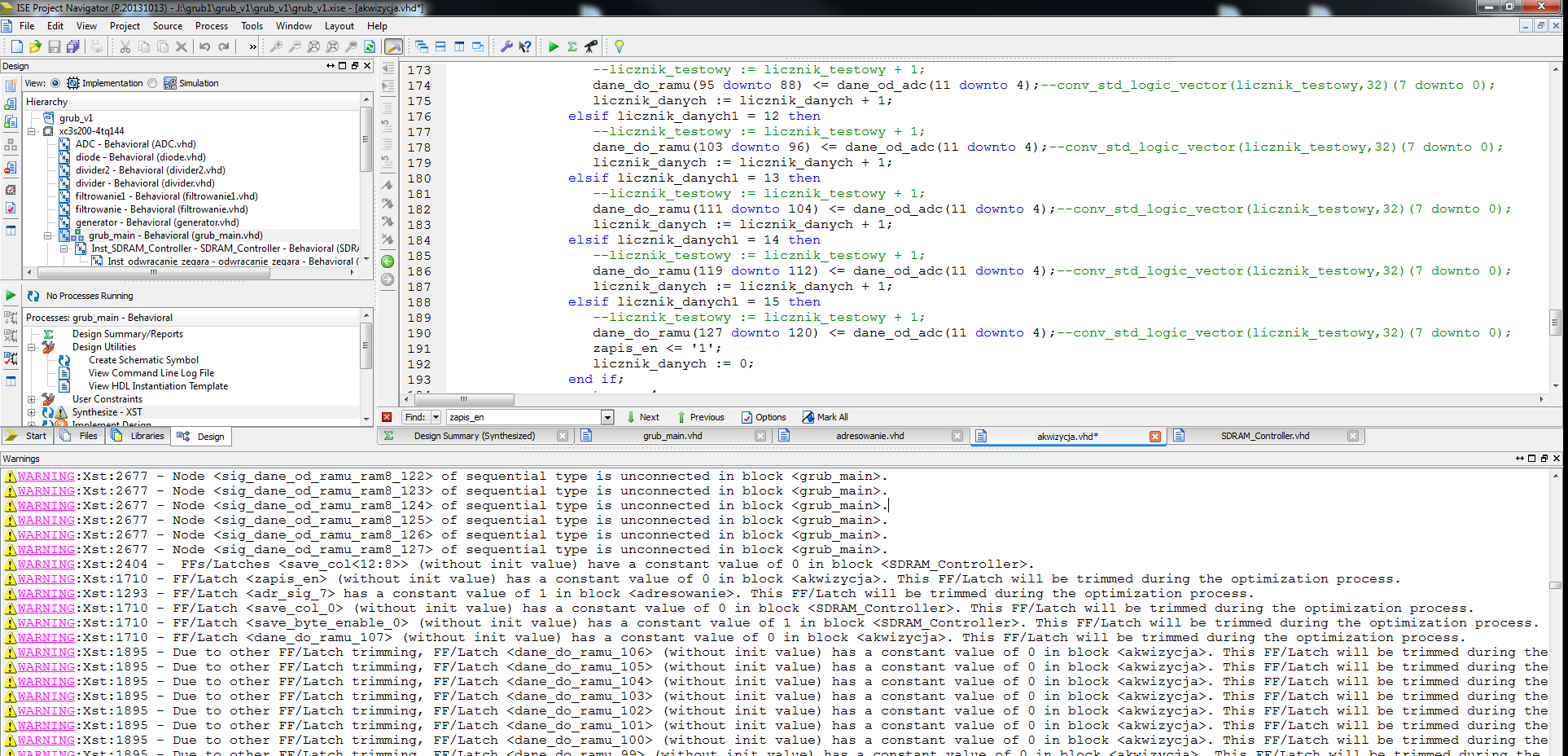Save the current file with the floppy icon

click(x=55, y=46)
